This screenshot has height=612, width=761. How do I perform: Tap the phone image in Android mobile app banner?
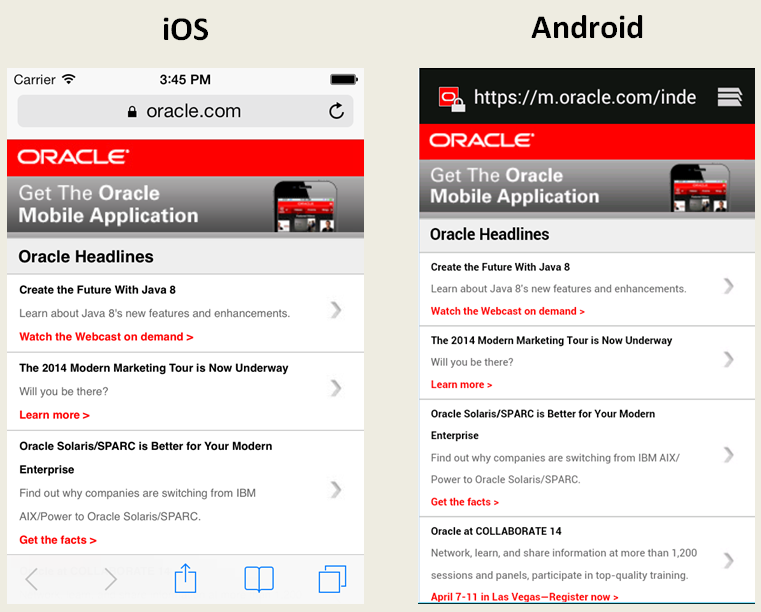(699, 188)
